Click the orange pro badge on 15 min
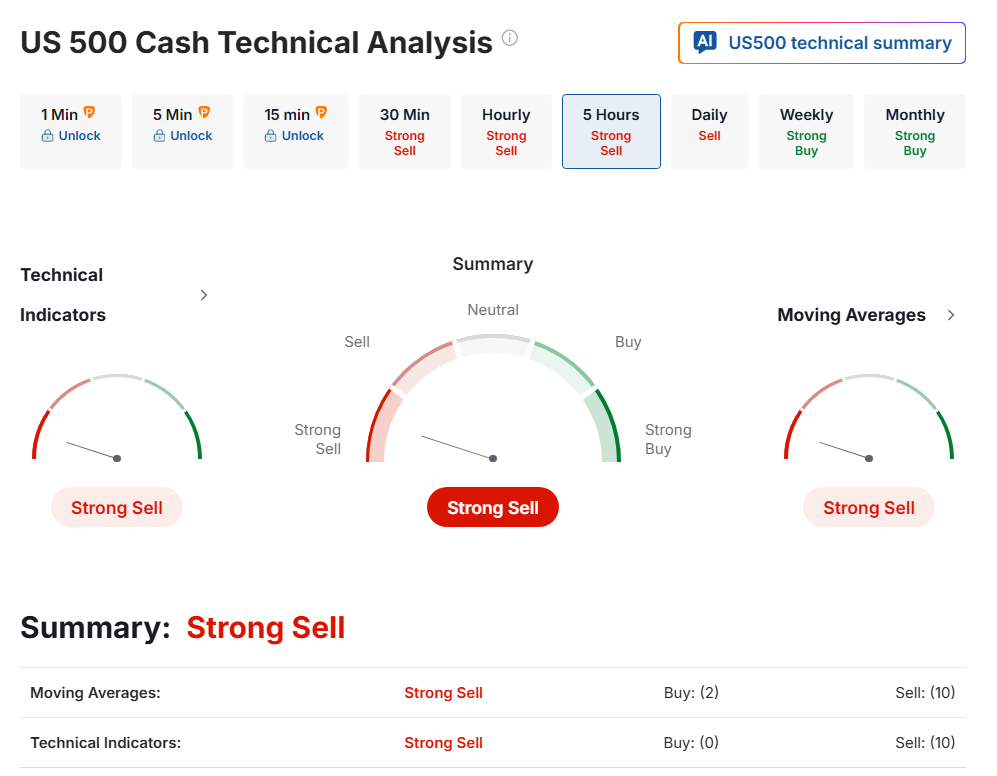 (x=321, y=113)
